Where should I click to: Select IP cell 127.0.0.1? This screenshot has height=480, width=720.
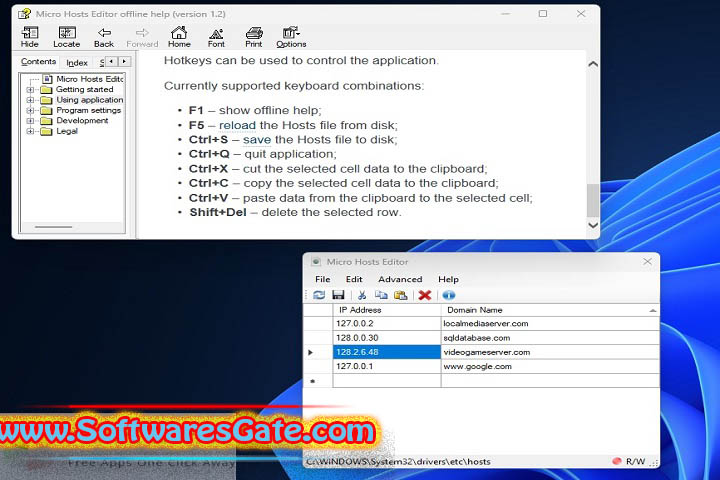(387, 366)
